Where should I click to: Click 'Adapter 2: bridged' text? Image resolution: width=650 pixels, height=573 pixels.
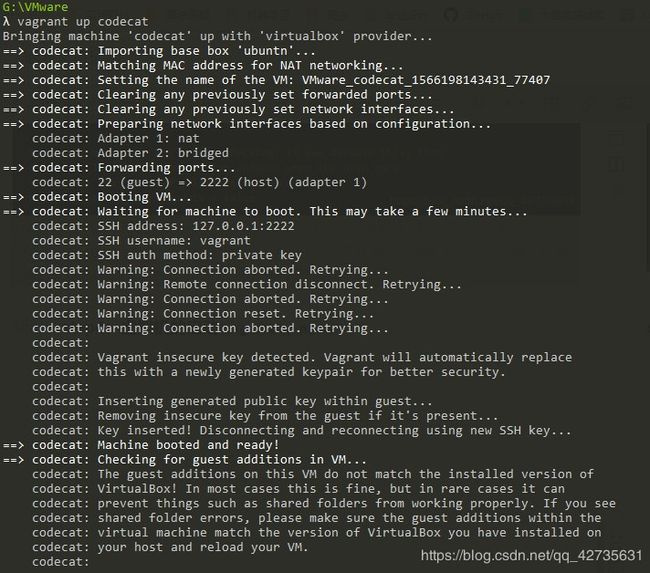click(163, 153)
